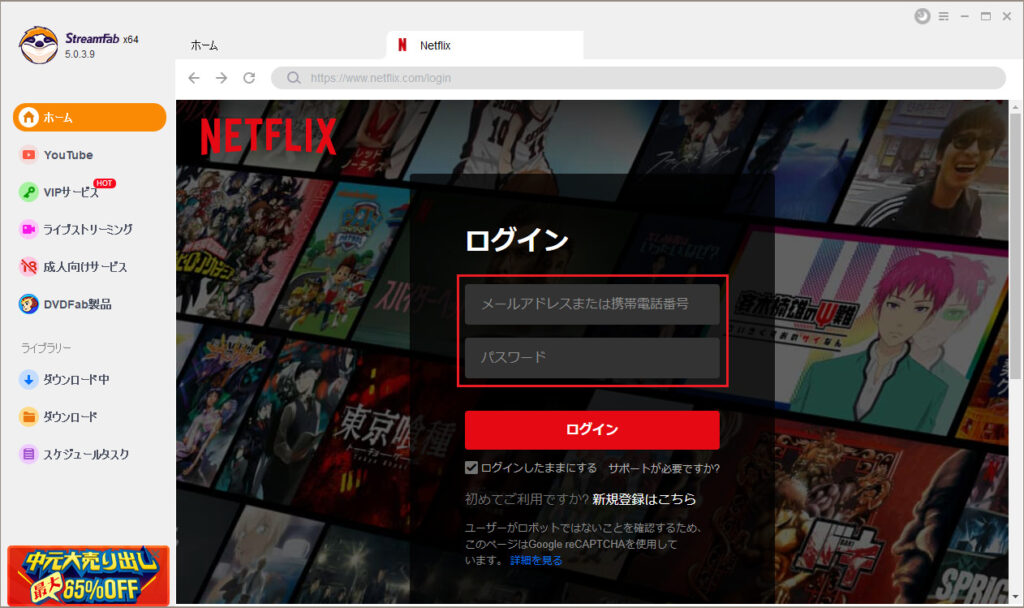Click the NETFLIX logo on the page
The height and width of the screenshot is (608, 1024).
pos(268,136)
